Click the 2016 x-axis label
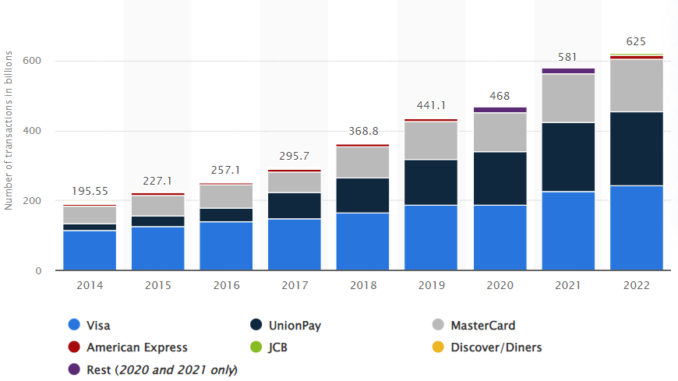Image resolution: width=678 pixels, height=381 pixels. click(227, 285)
